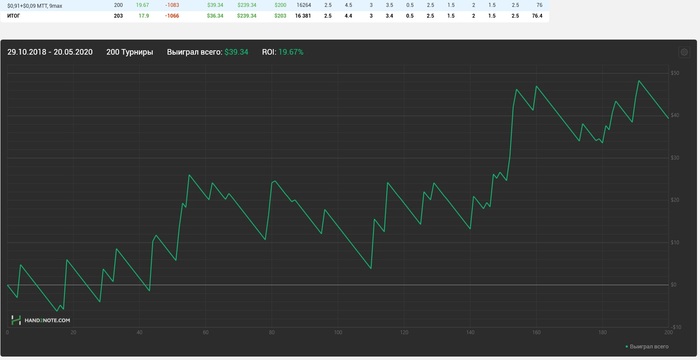Click ROI value 17.9 in ИТОГ row
This screenshot has height=360, width=700.
pos(144,16)
